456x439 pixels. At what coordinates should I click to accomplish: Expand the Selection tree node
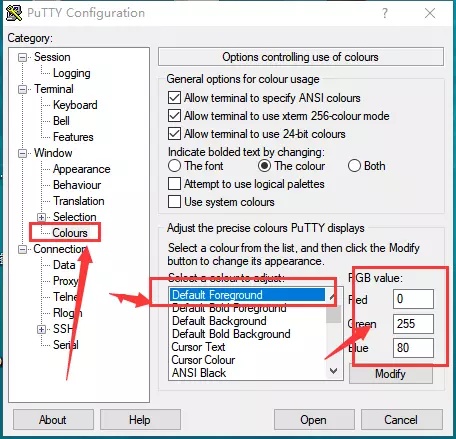[41, 217]
